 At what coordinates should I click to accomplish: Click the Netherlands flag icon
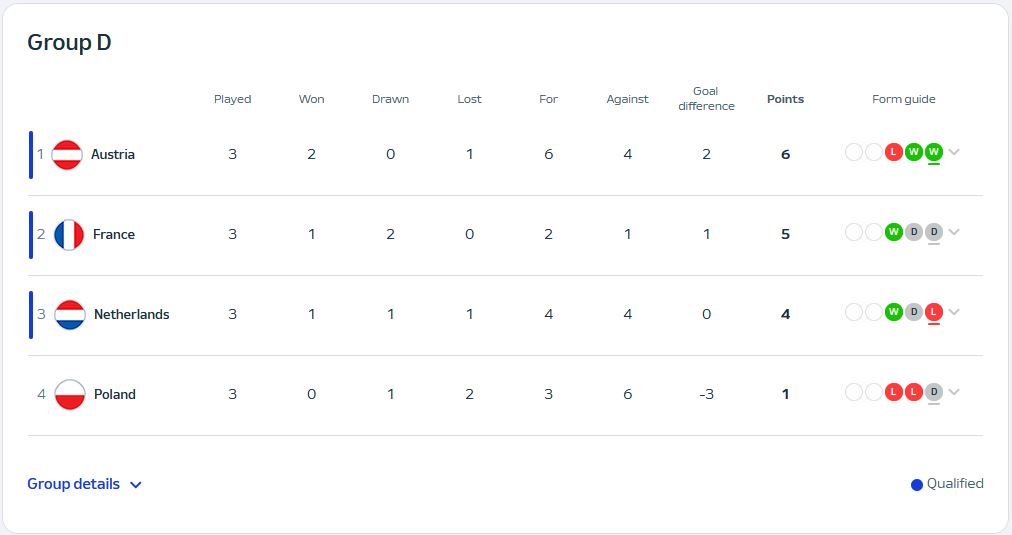70,315
